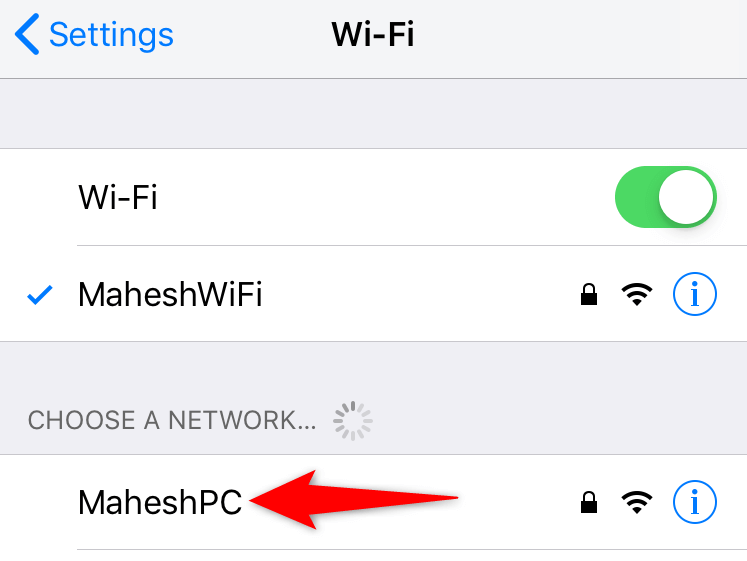Tap the Wi-Fi row label

click(x=118, y=197)
